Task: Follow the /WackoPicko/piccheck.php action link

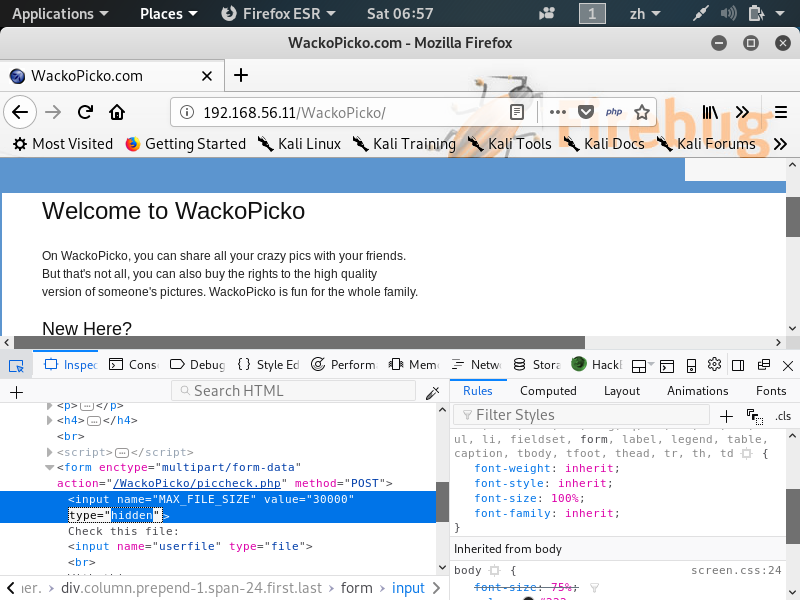Action: pyautogui.click(x=197, y=483)
